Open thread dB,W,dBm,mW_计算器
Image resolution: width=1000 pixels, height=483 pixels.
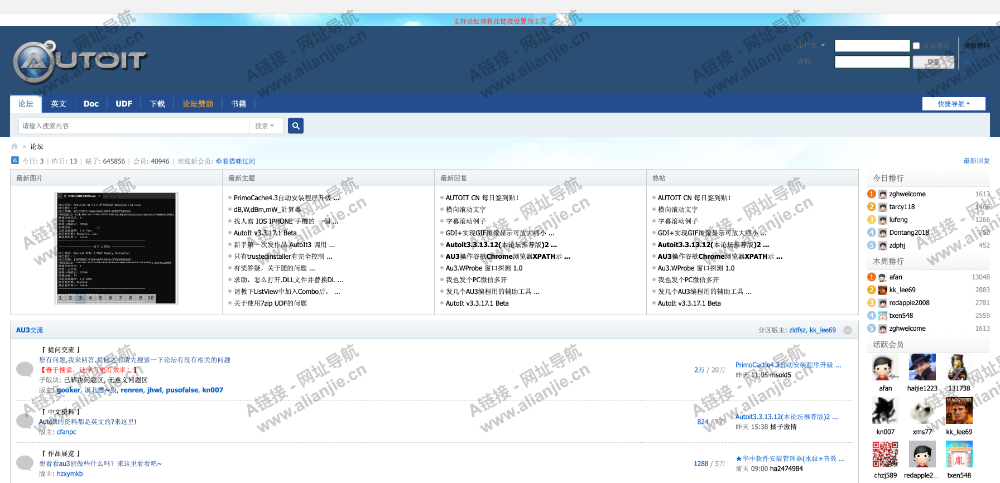tap(267, 209)
